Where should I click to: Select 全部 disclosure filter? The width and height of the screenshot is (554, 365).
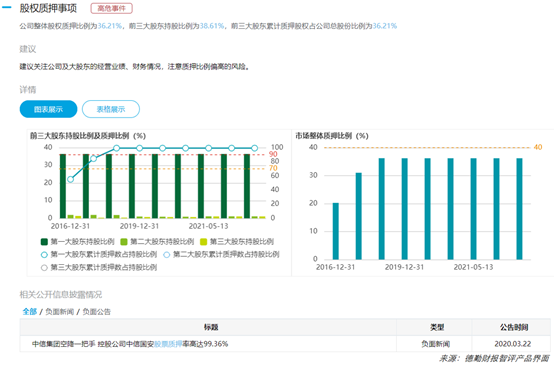30,312
